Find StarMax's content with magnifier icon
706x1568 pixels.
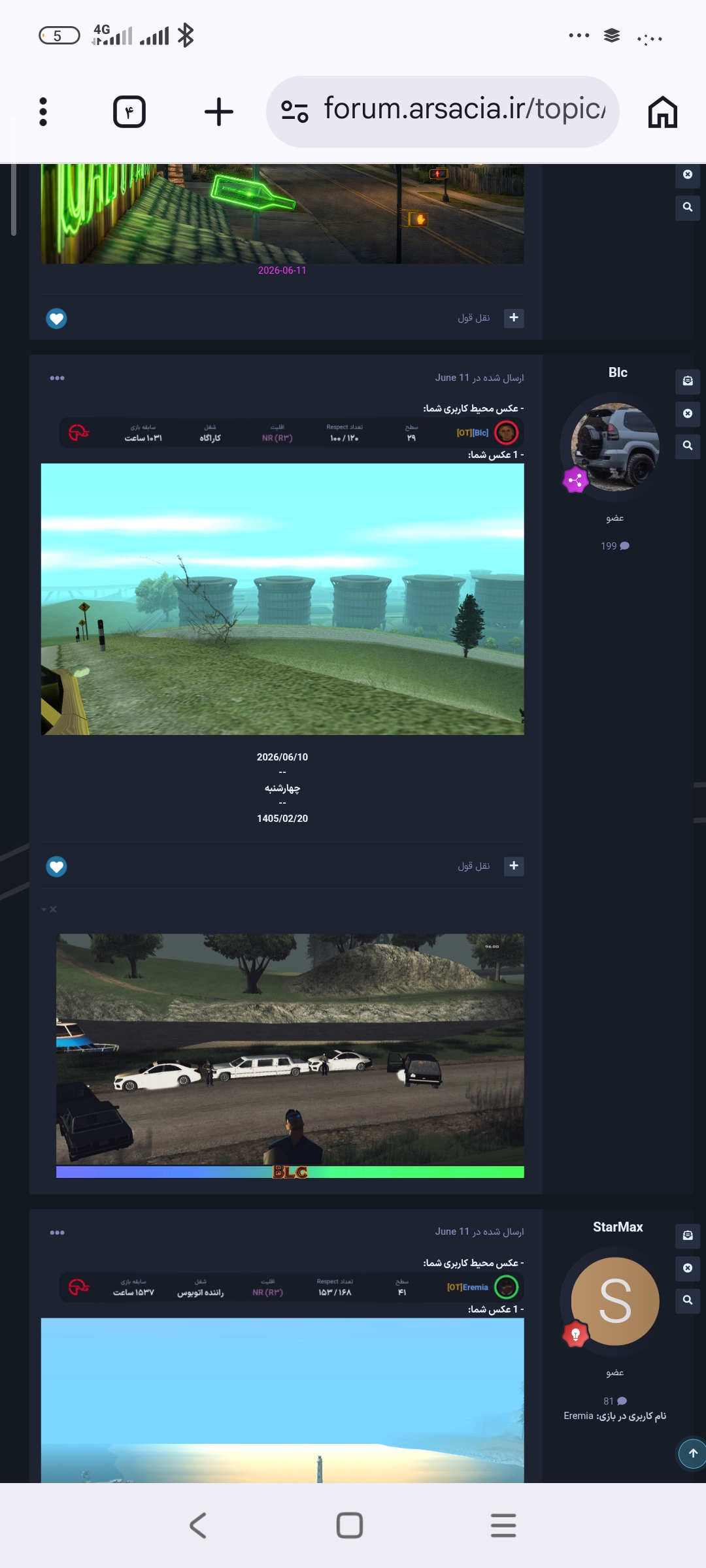[688, 1300]
